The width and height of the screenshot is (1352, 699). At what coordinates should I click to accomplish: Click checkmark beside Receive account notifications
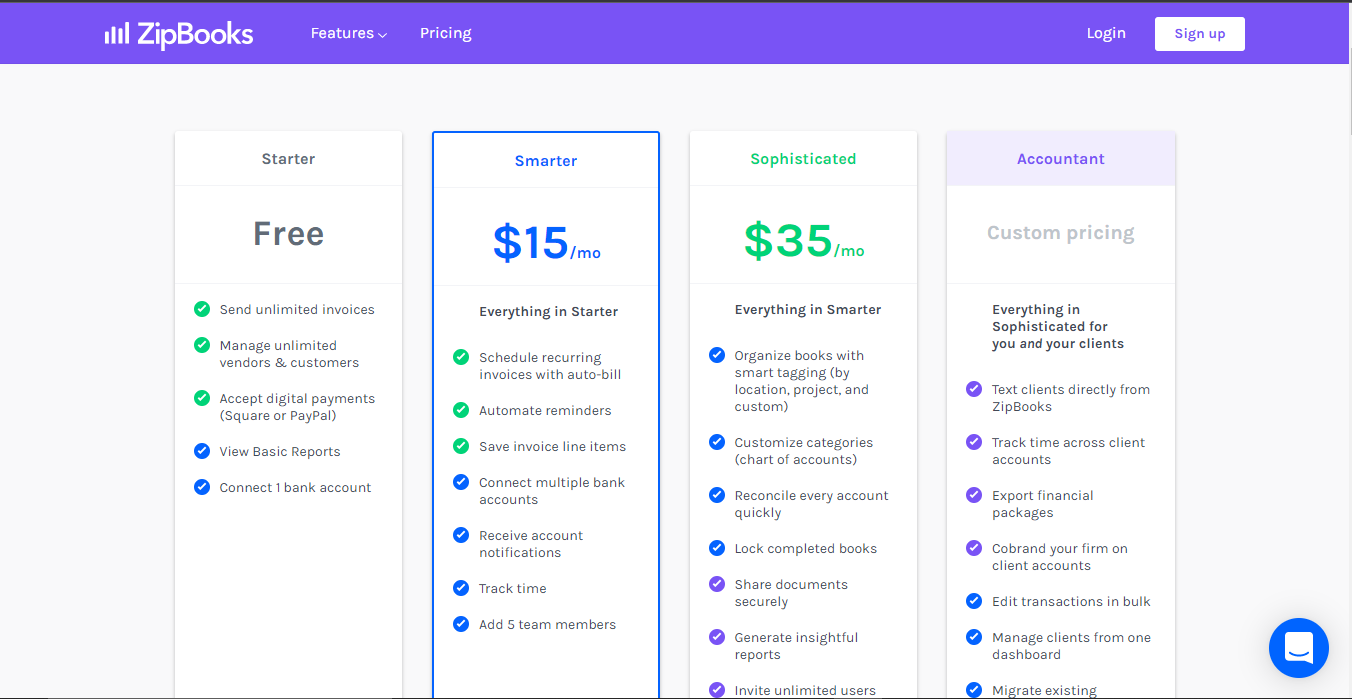point(461,535)
